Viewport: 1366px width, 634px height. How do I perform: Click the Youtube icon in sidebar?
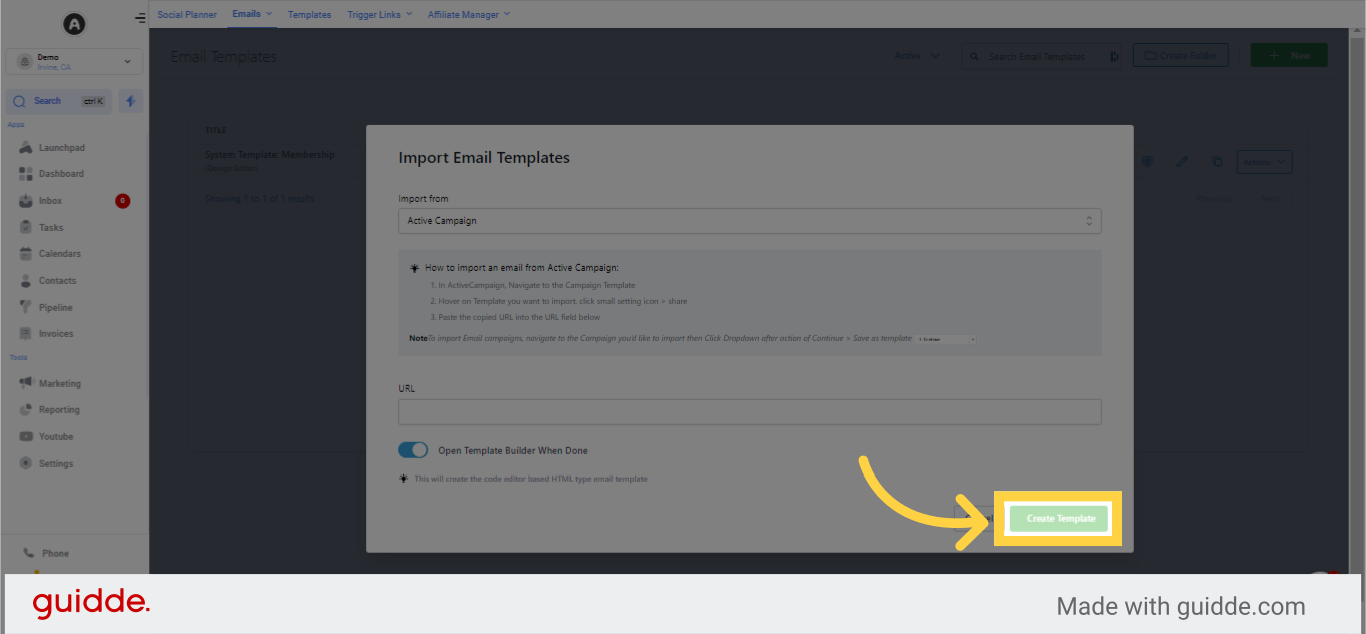pos(26,437)
